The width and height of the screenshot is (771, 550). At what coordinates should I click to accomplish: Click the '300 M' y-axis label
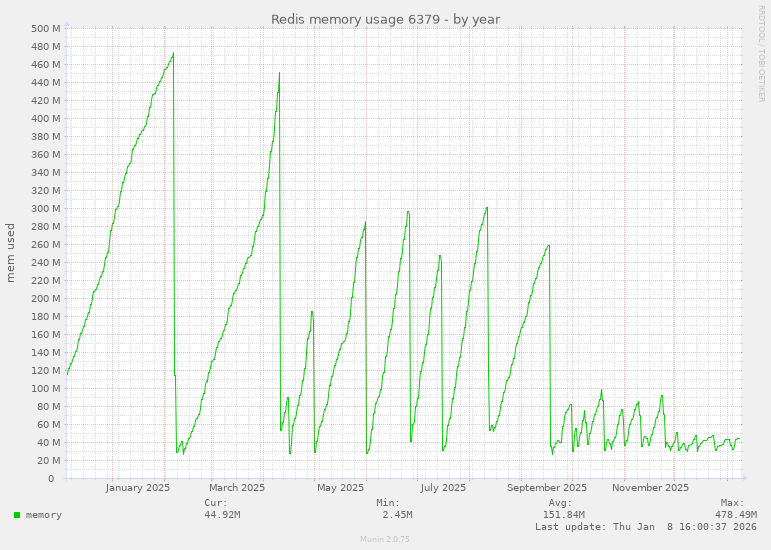[x=46, y=208]
